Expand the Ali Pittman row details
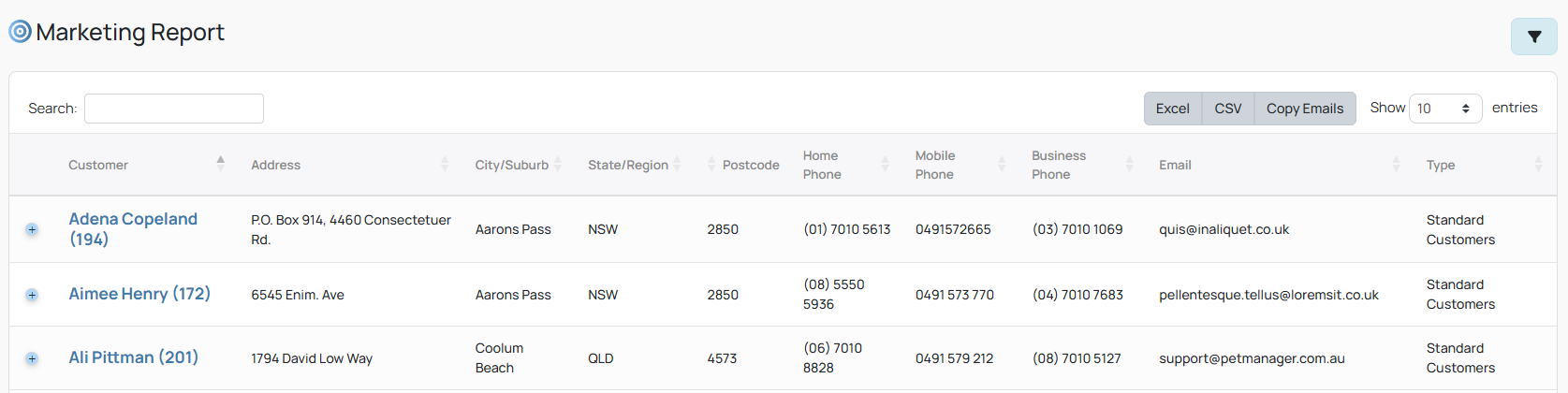Image resolution: width=1568 pixels, height=393 pixels. [x=32, y=358]
